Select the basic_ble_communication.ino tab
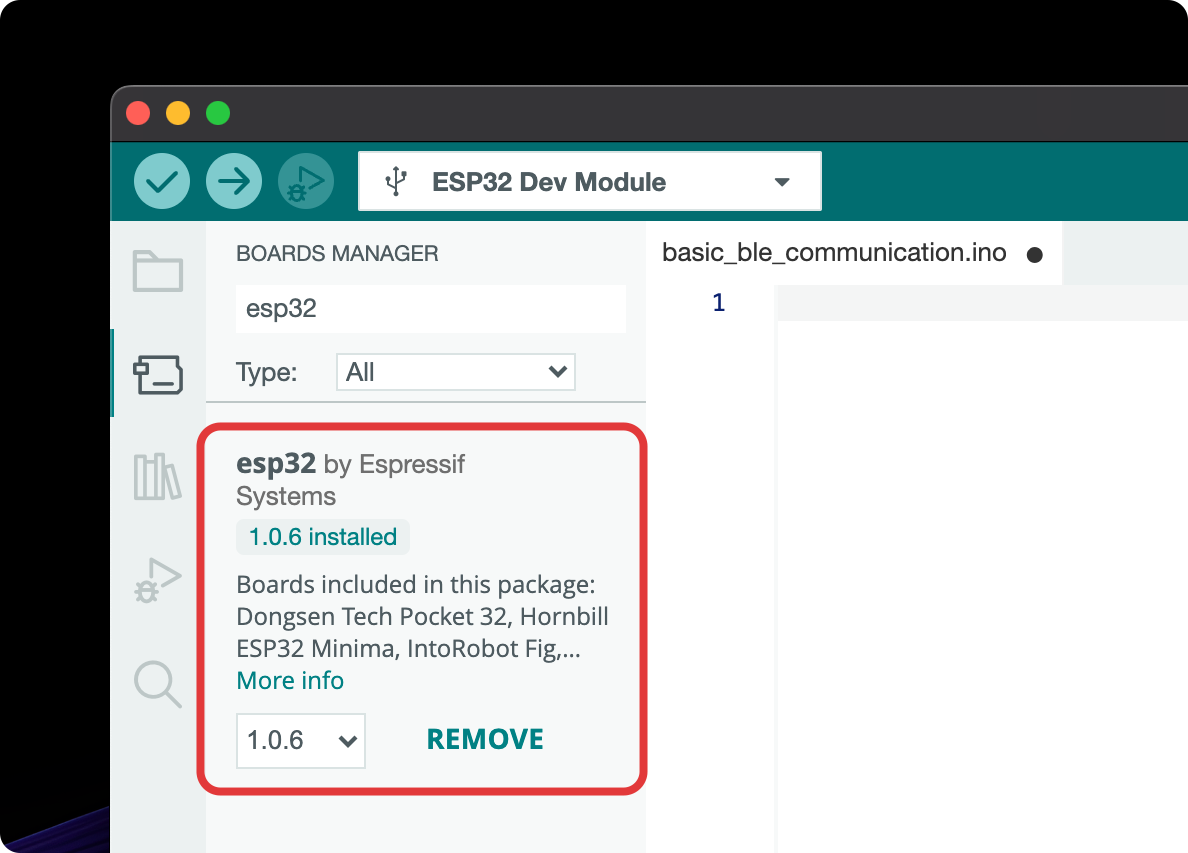This screenshot has height=853, width=1188. click(x=834, y=253)
